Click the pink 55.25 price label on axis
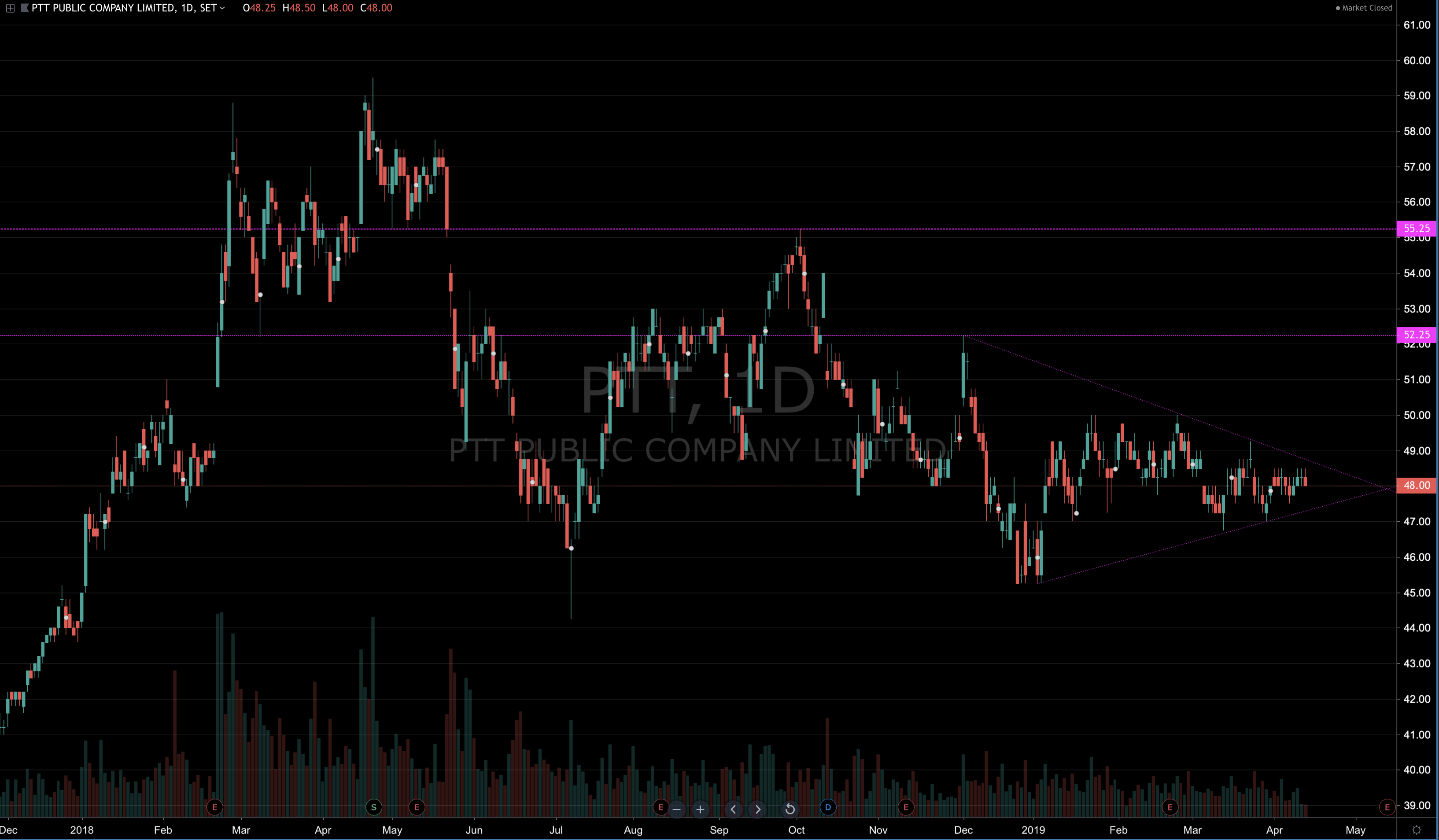Screen dimensions: 1439x840 (1417, 228)
